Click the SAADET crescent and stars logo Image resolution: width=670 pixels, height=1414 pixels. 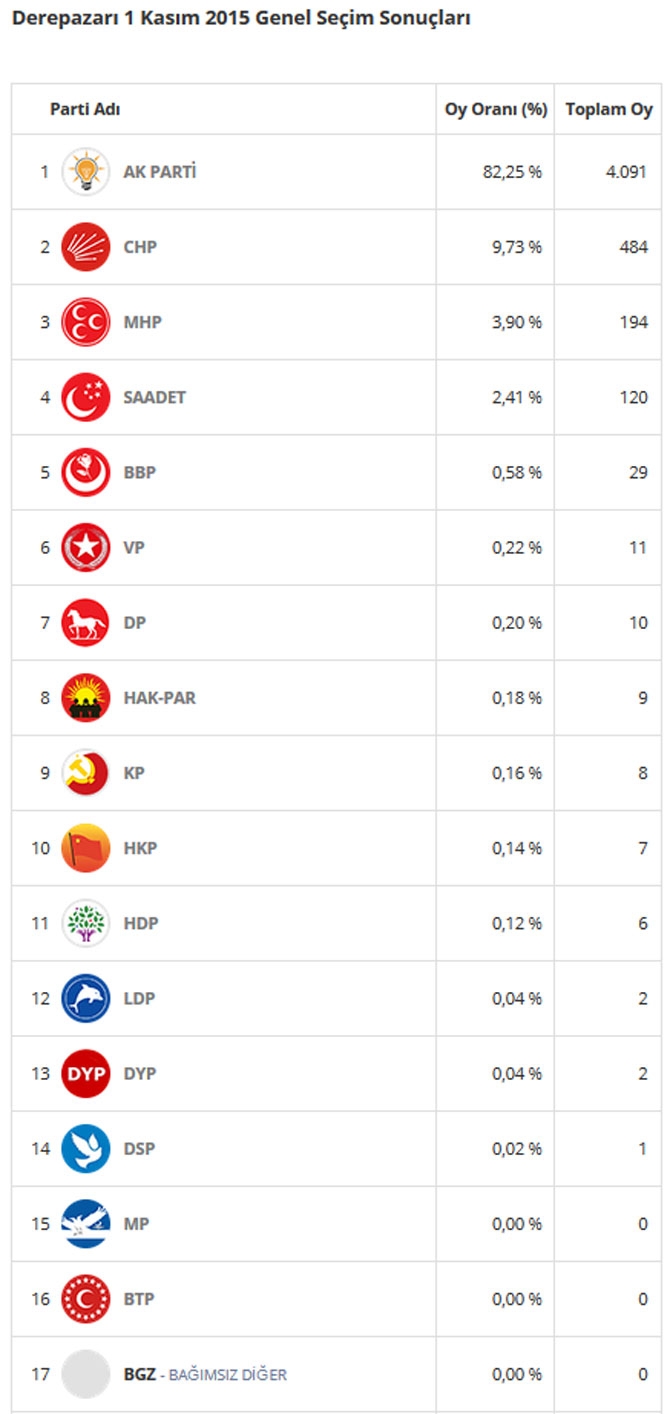pos(86,397)
